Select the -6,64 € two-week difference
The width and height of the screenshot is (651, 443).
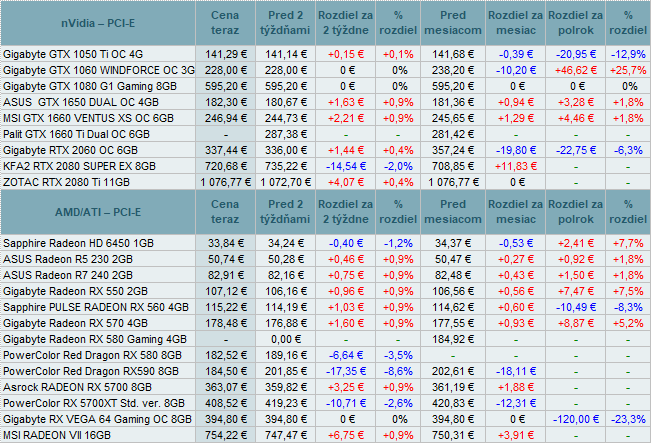[346, 355]
